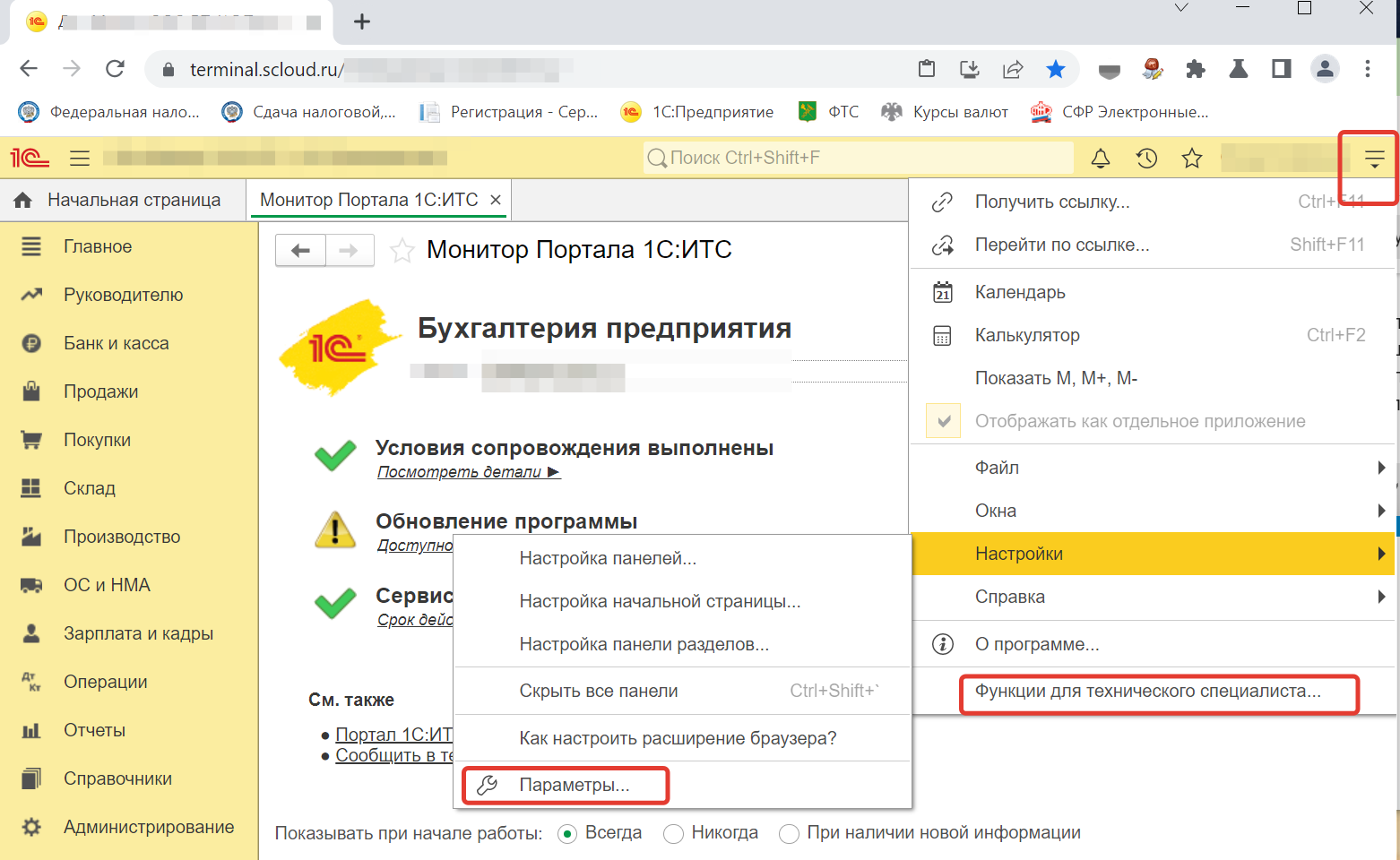Open Как настроить расширение браузера item
1400x860 pixels.
[x=682, y=738]
